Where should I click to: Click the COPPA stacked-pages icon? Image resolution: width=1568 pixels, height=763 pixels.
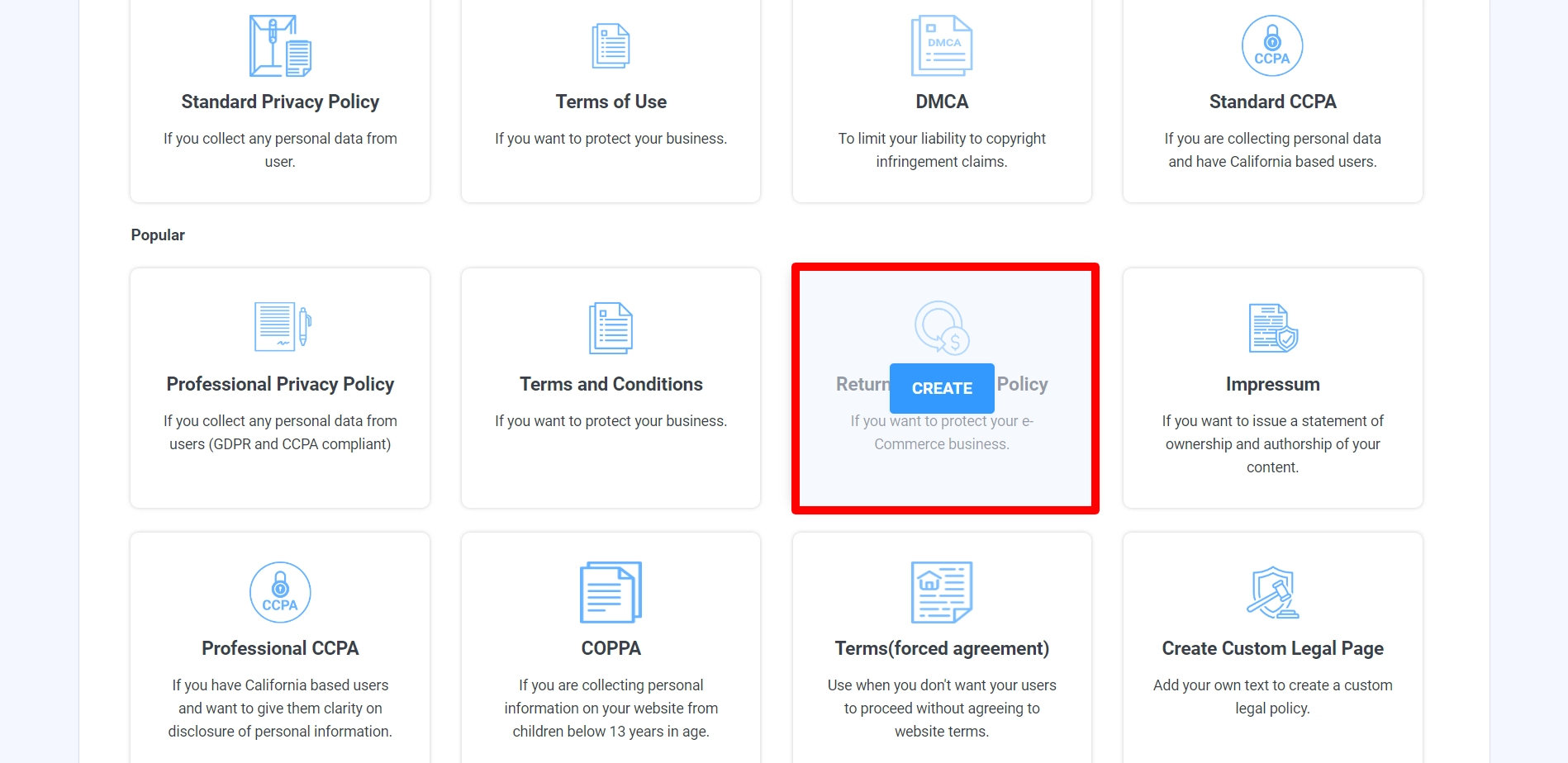click(x=611, y=592)
